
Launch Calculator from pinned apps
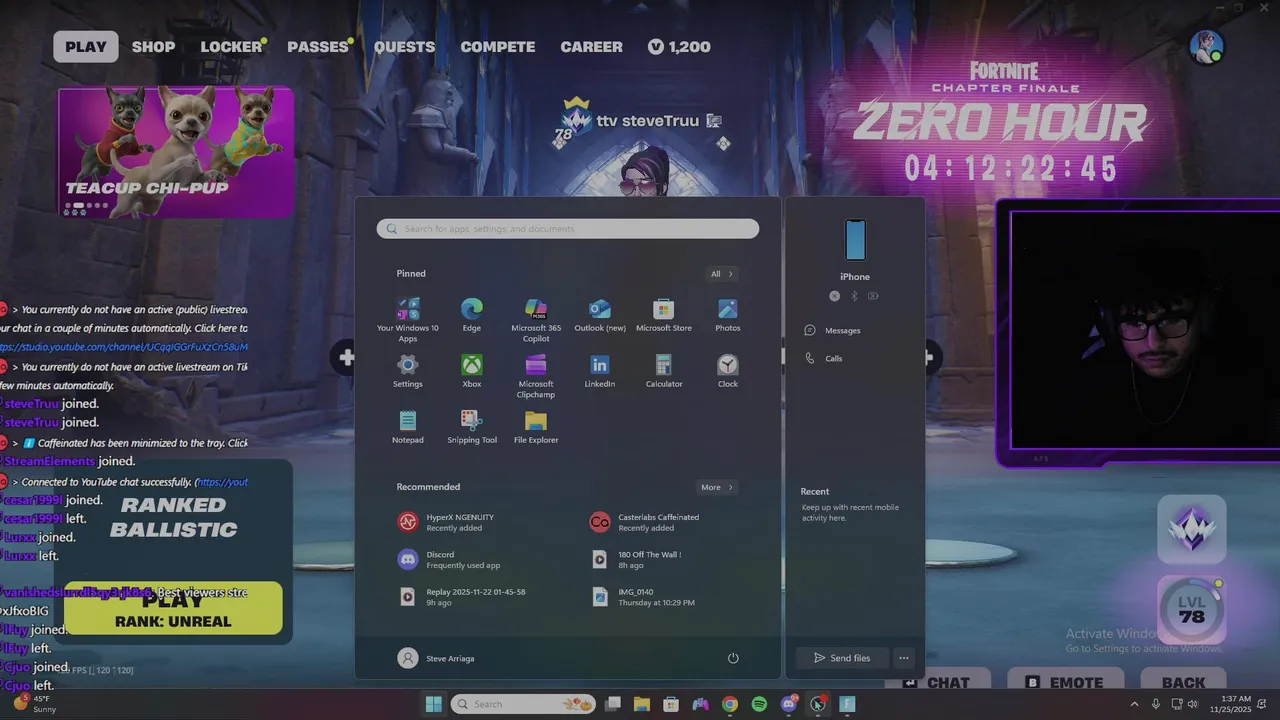click(664, 372)
